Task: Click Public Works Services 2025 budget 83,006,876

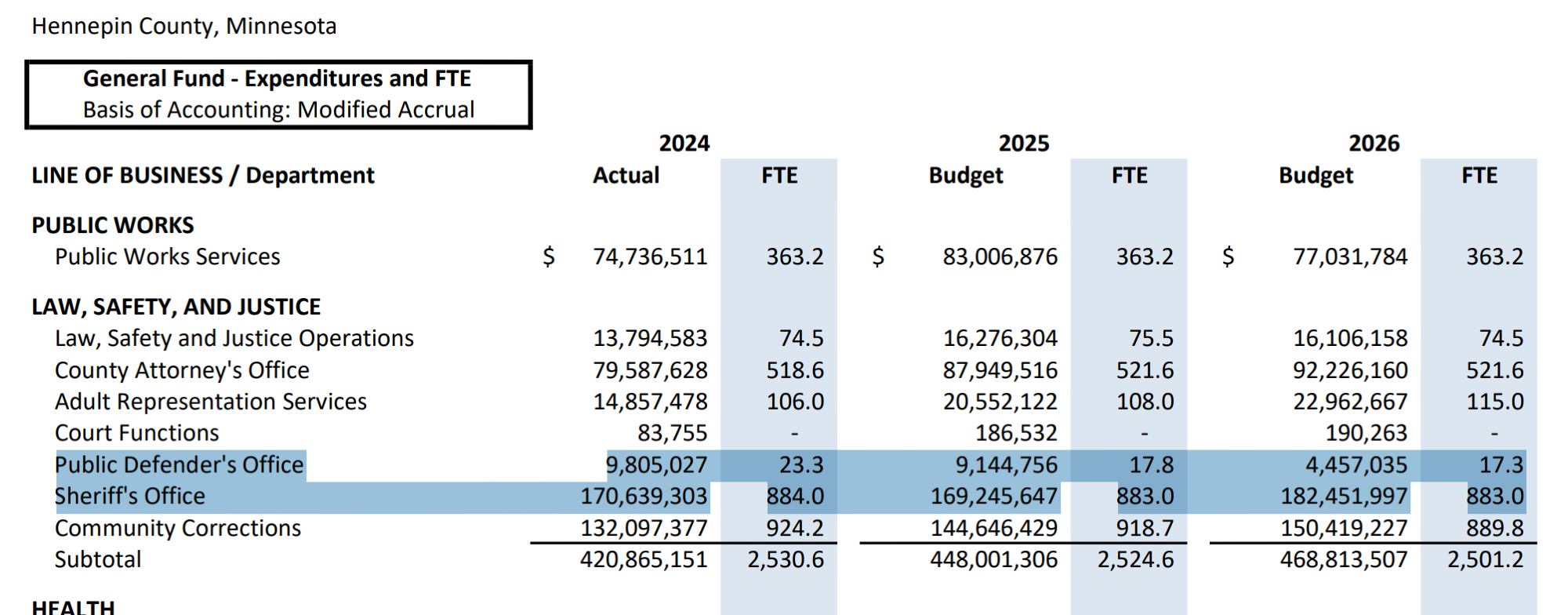Action: 1000,257
